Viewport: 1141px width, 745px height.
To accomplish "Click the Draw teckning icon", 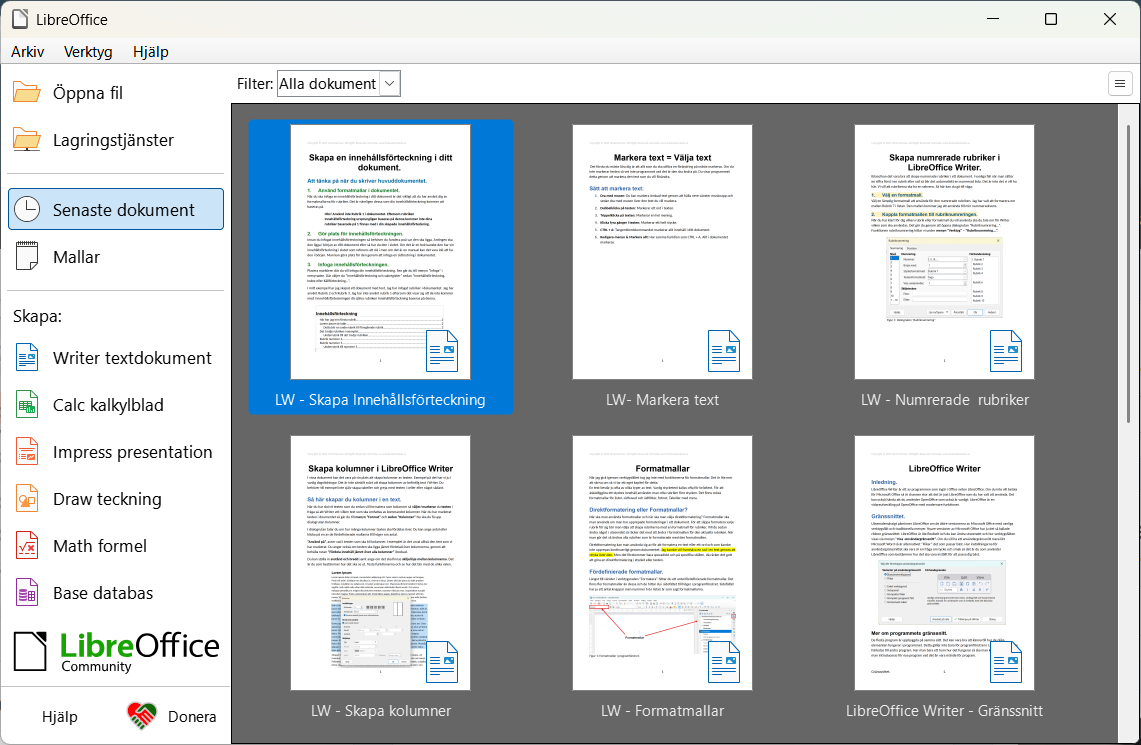I will [x=27, y=499].
